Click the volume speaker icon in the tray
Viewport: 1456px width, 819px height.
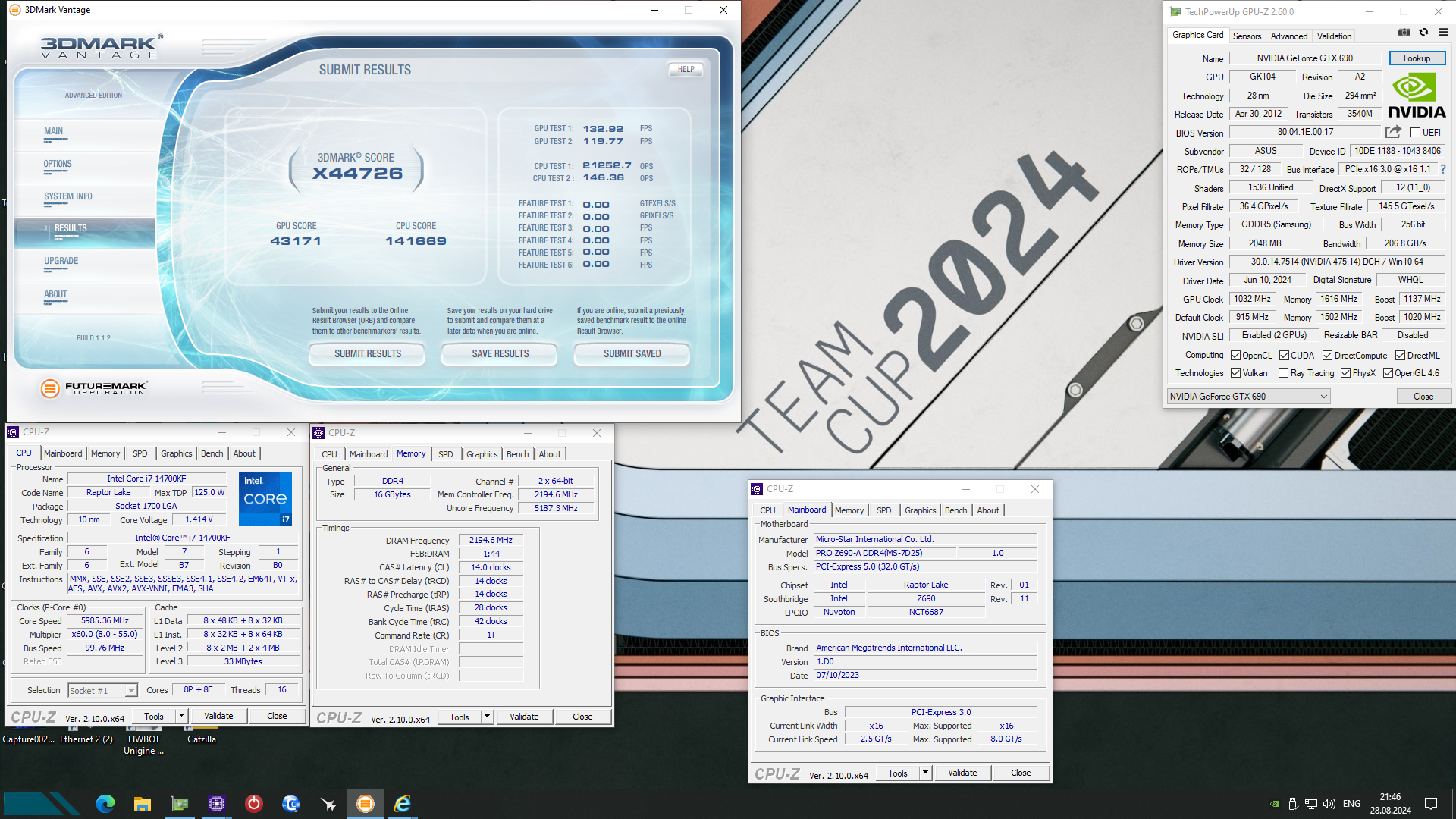1329,804
